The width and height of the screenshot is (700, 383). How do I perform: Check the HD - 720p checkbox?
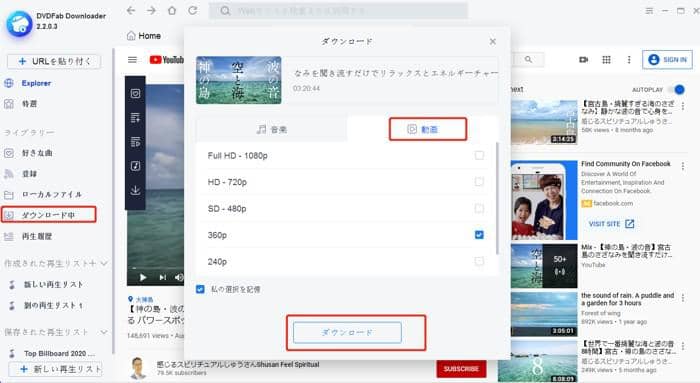click(479, 182)
